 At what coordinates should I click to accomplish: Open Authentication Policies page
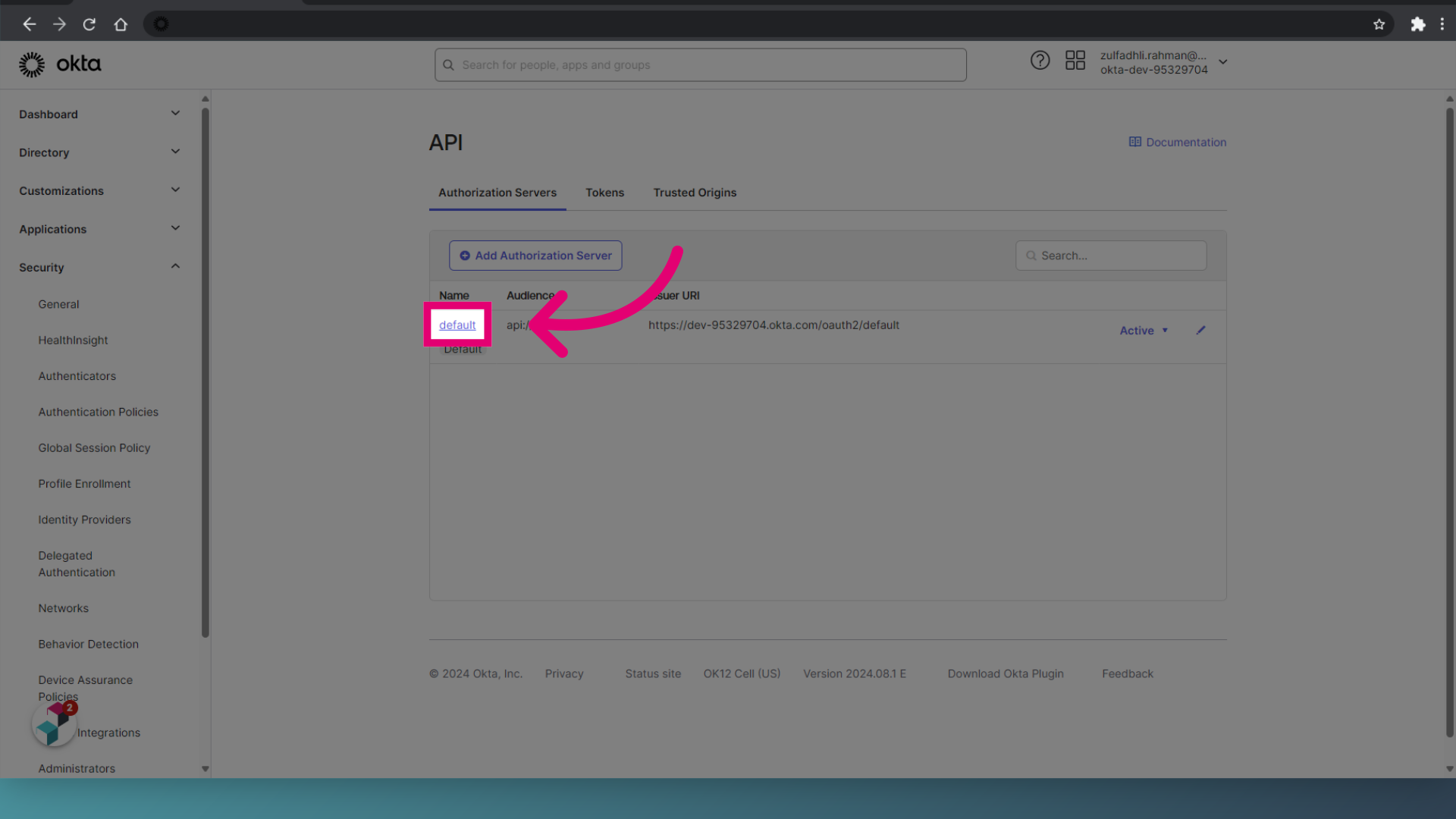tap(98, 412)
